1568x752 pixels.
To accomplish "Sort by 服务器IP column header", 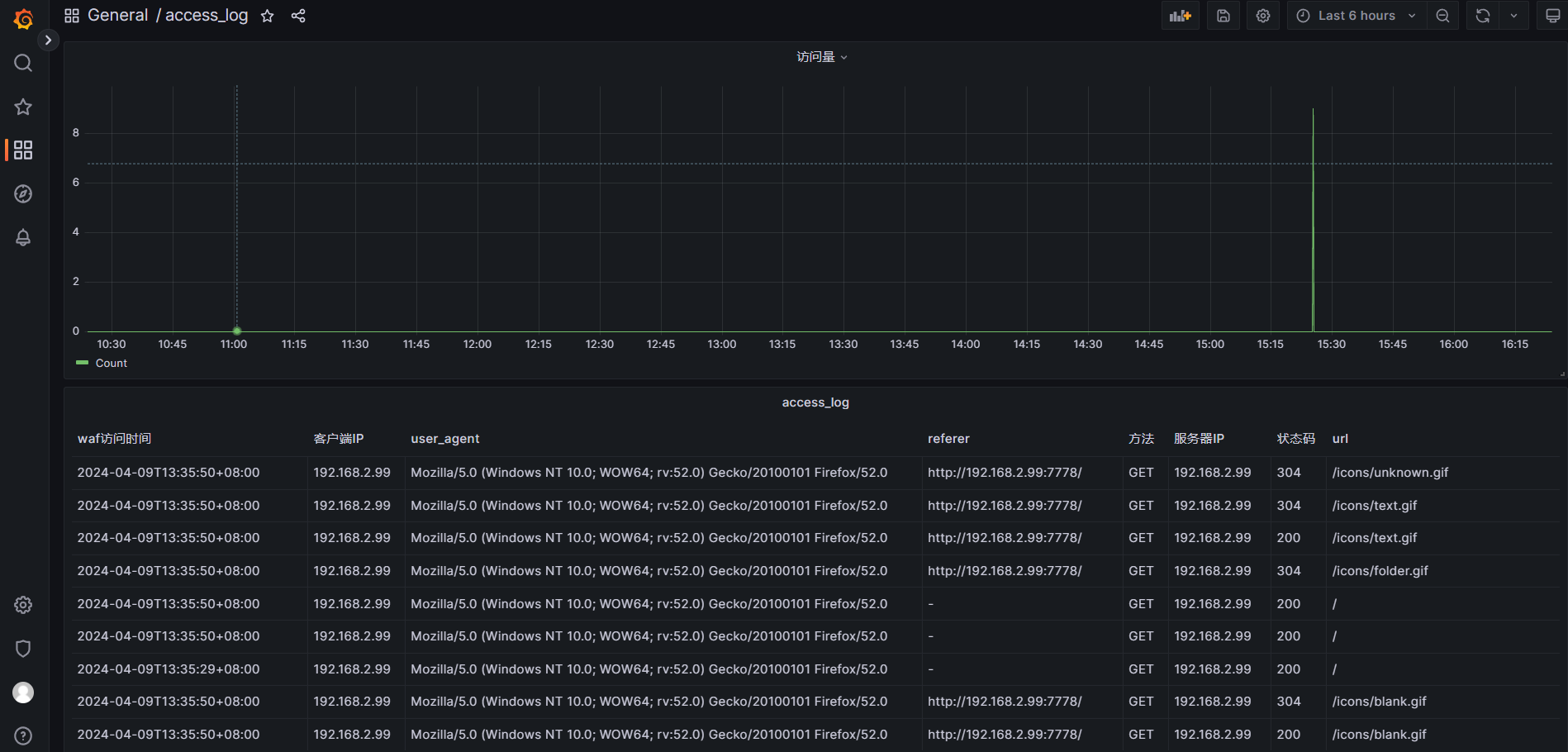I will tap(1199, 439).
